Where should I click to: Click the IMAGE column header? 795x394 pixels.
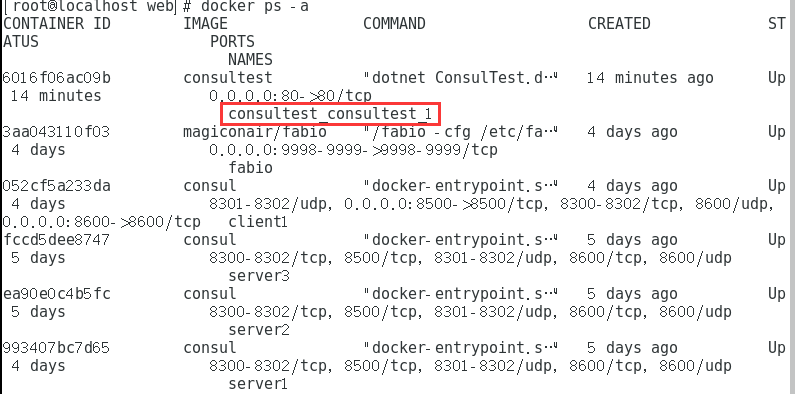[205, 24]
